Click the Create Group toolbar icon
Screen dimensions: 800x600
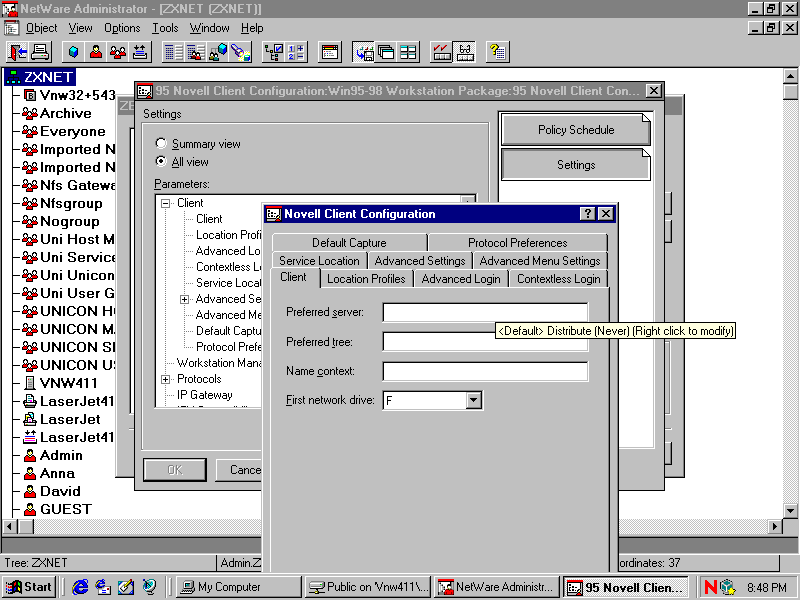pyautogui.click(x=118, y=52)
